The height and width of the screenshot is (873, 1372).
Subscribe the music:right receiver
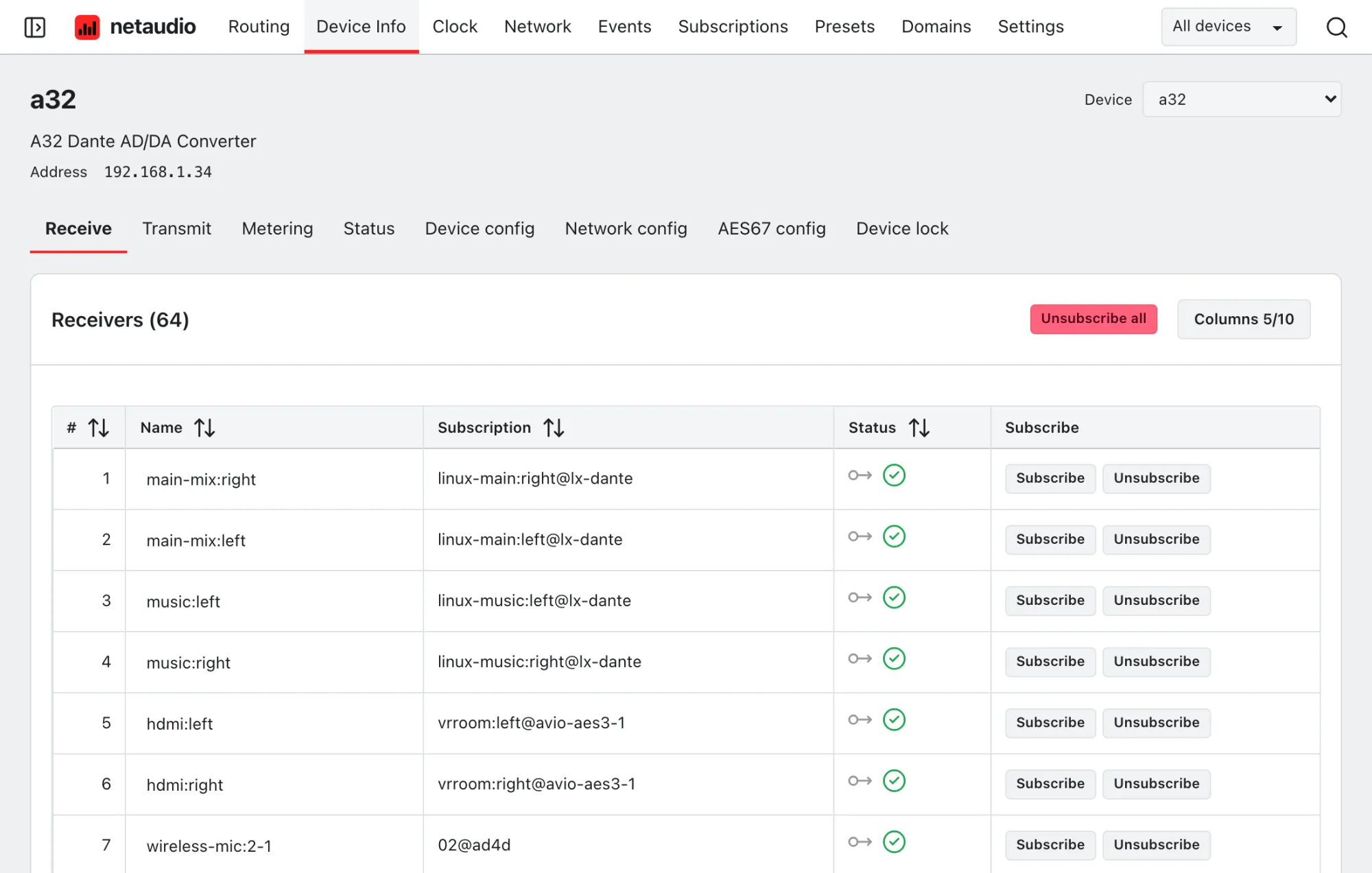[x=1050, y=662]
